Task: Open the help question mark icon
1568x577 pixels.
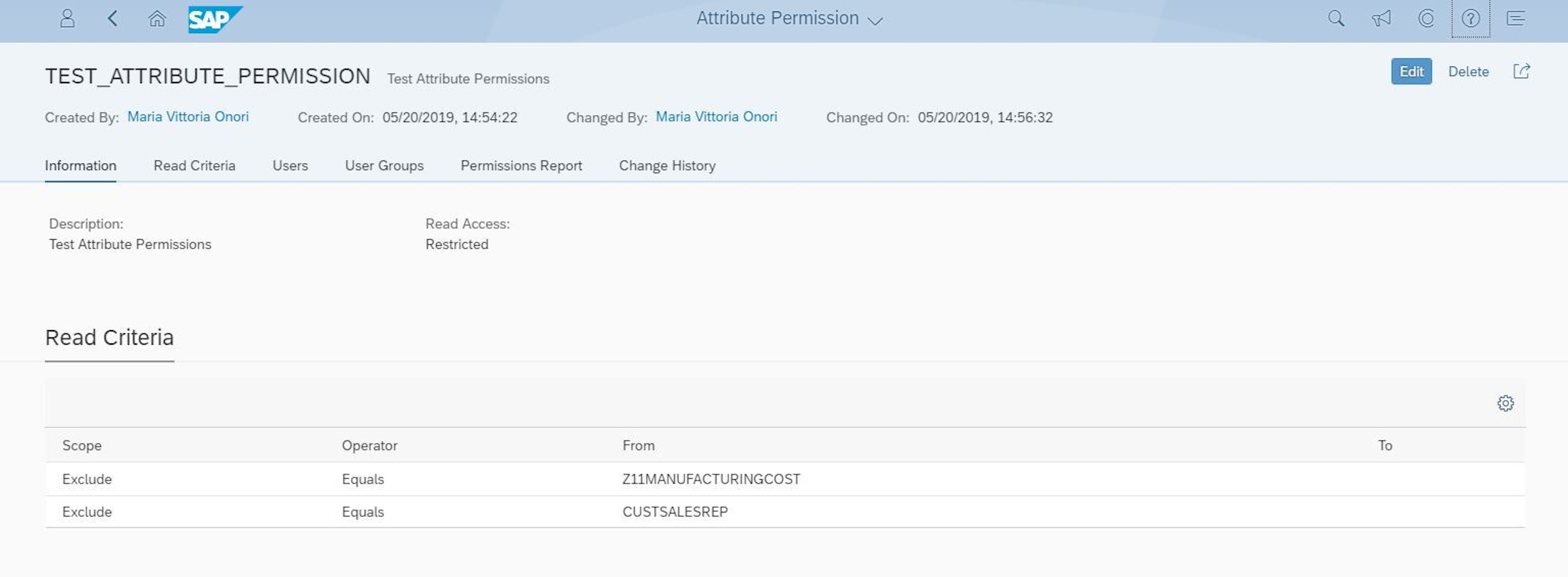Action: (x=1471, y=18)
